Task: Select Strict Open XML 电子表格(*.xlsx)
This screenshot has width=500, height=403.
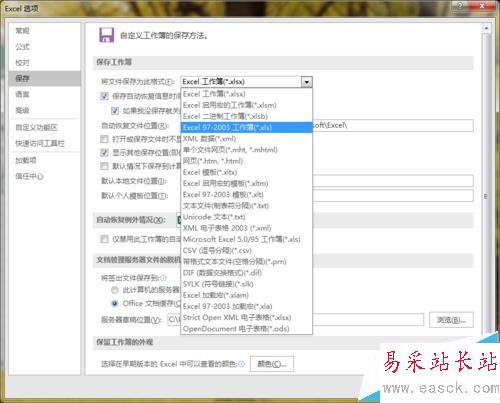Action: [246, 318]
